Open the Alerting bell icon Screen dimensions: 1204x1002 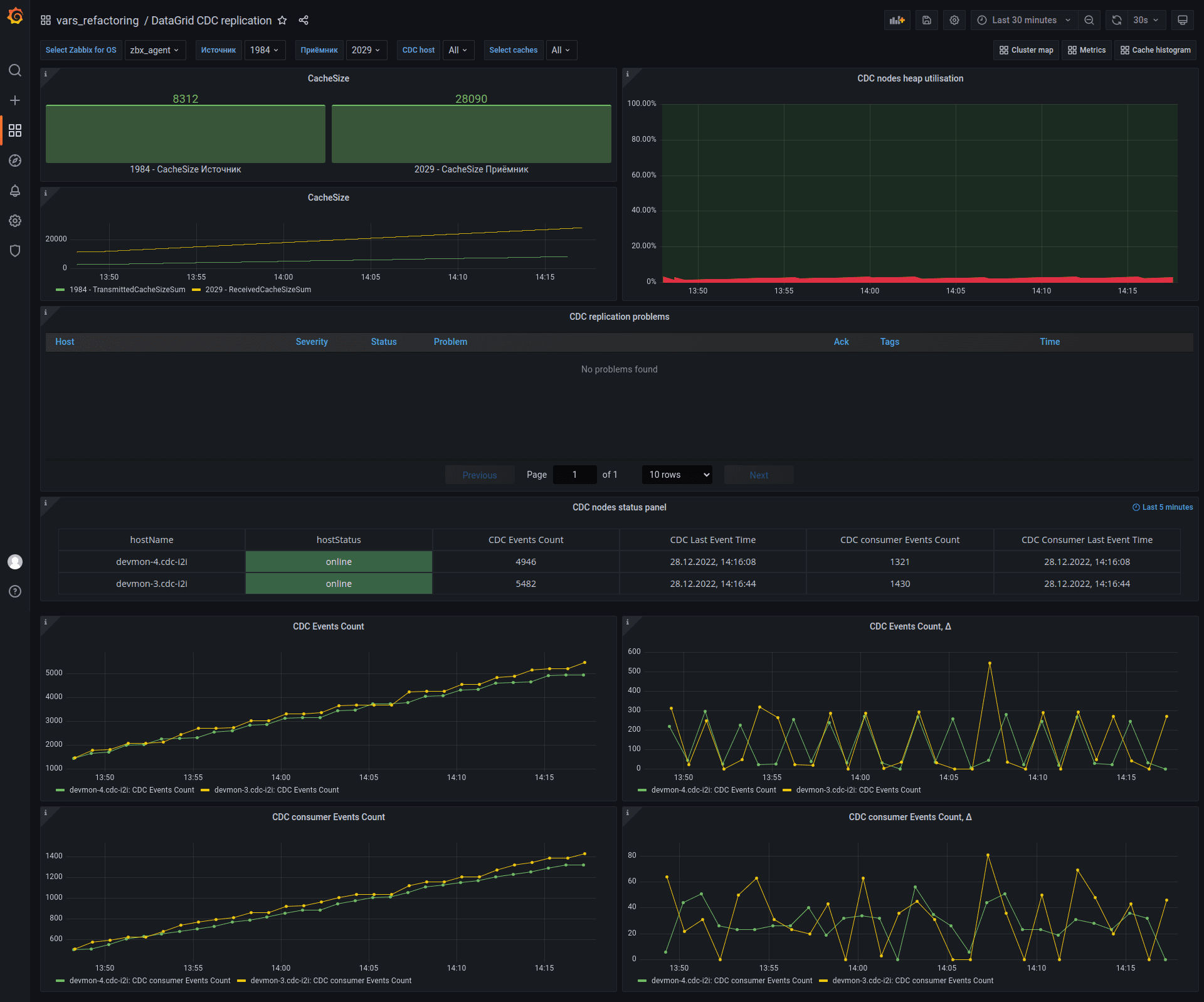(15, 191)
